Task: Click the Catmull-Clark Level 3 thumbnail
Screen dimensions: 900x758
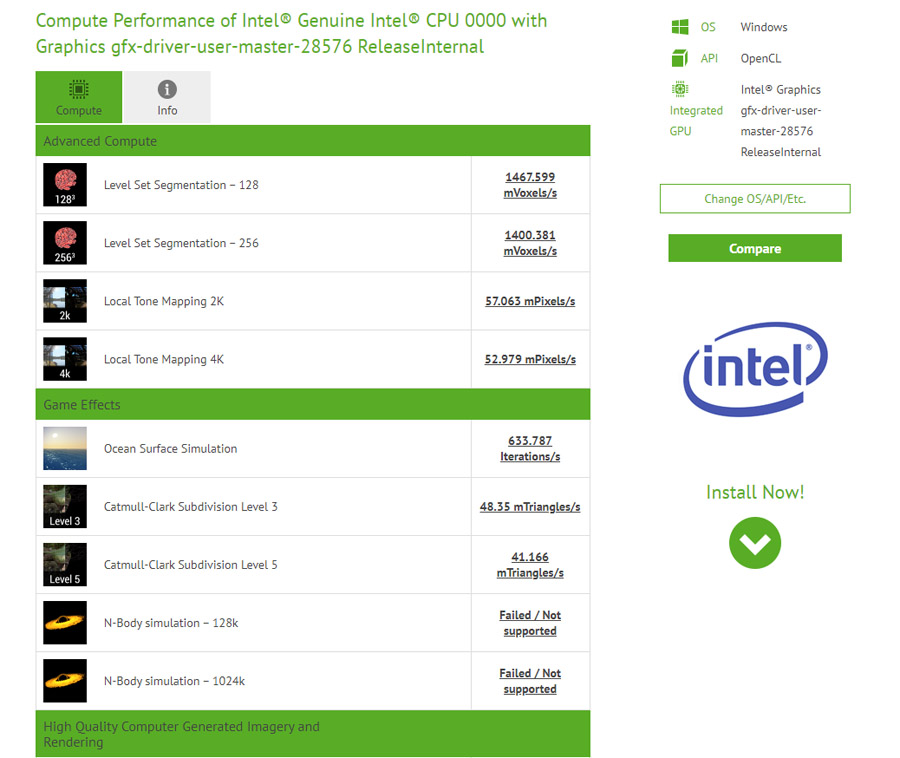Action: (65, 506)
